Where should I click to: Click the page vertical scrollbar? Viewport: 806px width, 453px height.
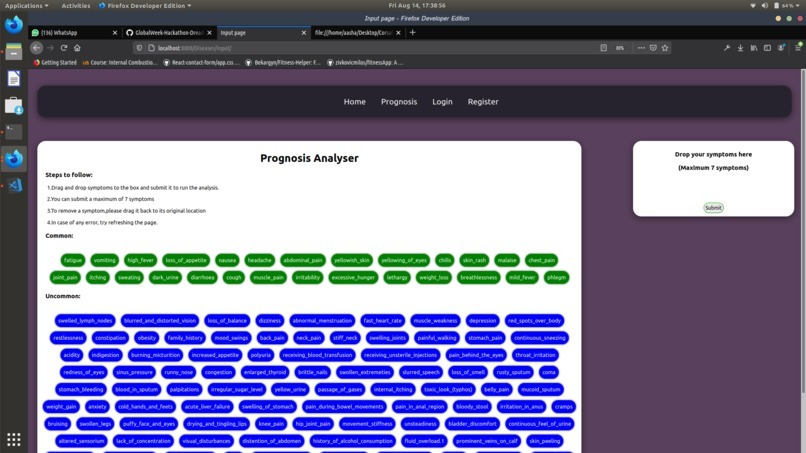point(802,231)
